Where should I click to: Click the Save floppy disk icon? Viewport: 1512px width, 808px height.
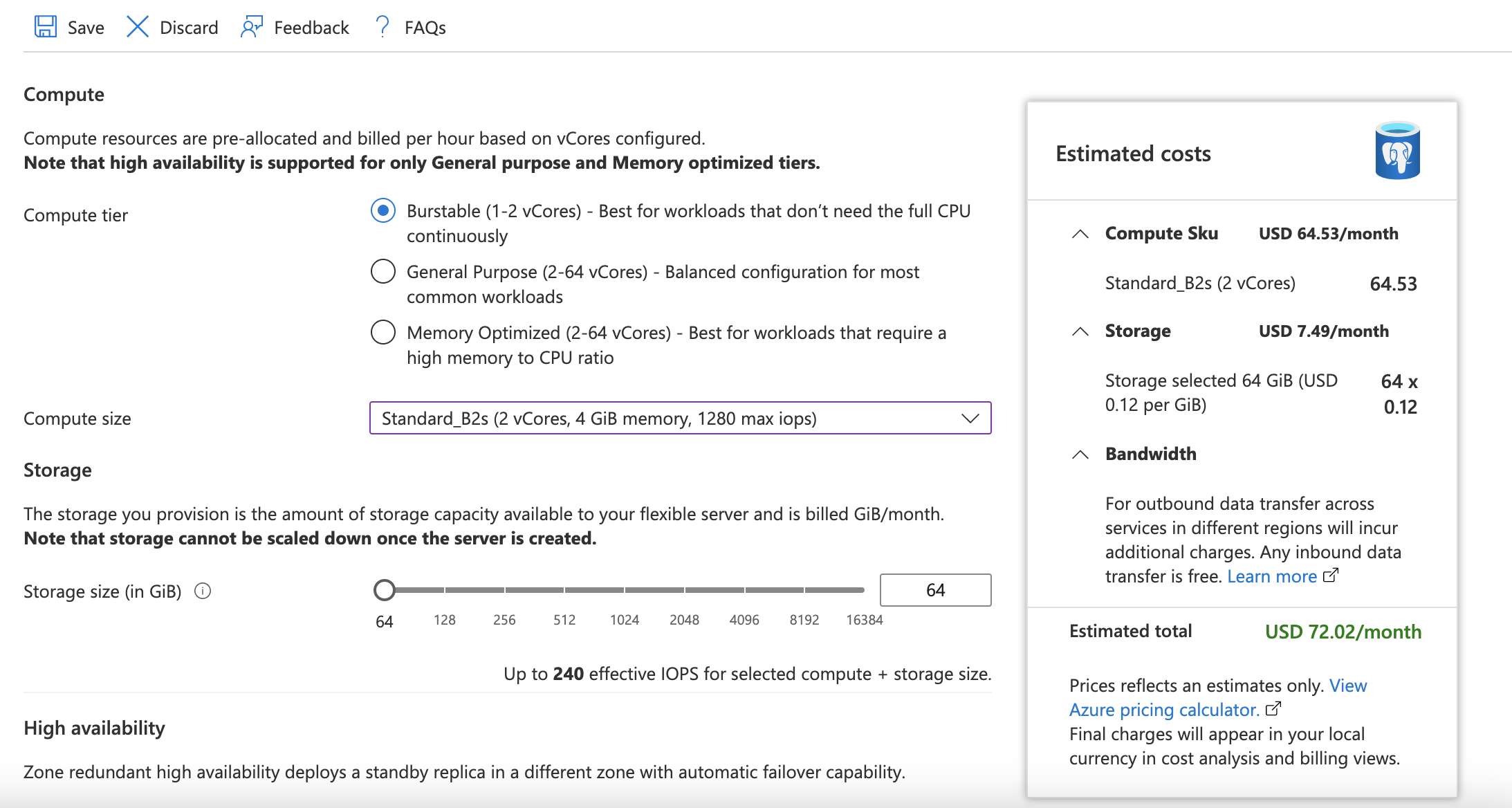46,27
